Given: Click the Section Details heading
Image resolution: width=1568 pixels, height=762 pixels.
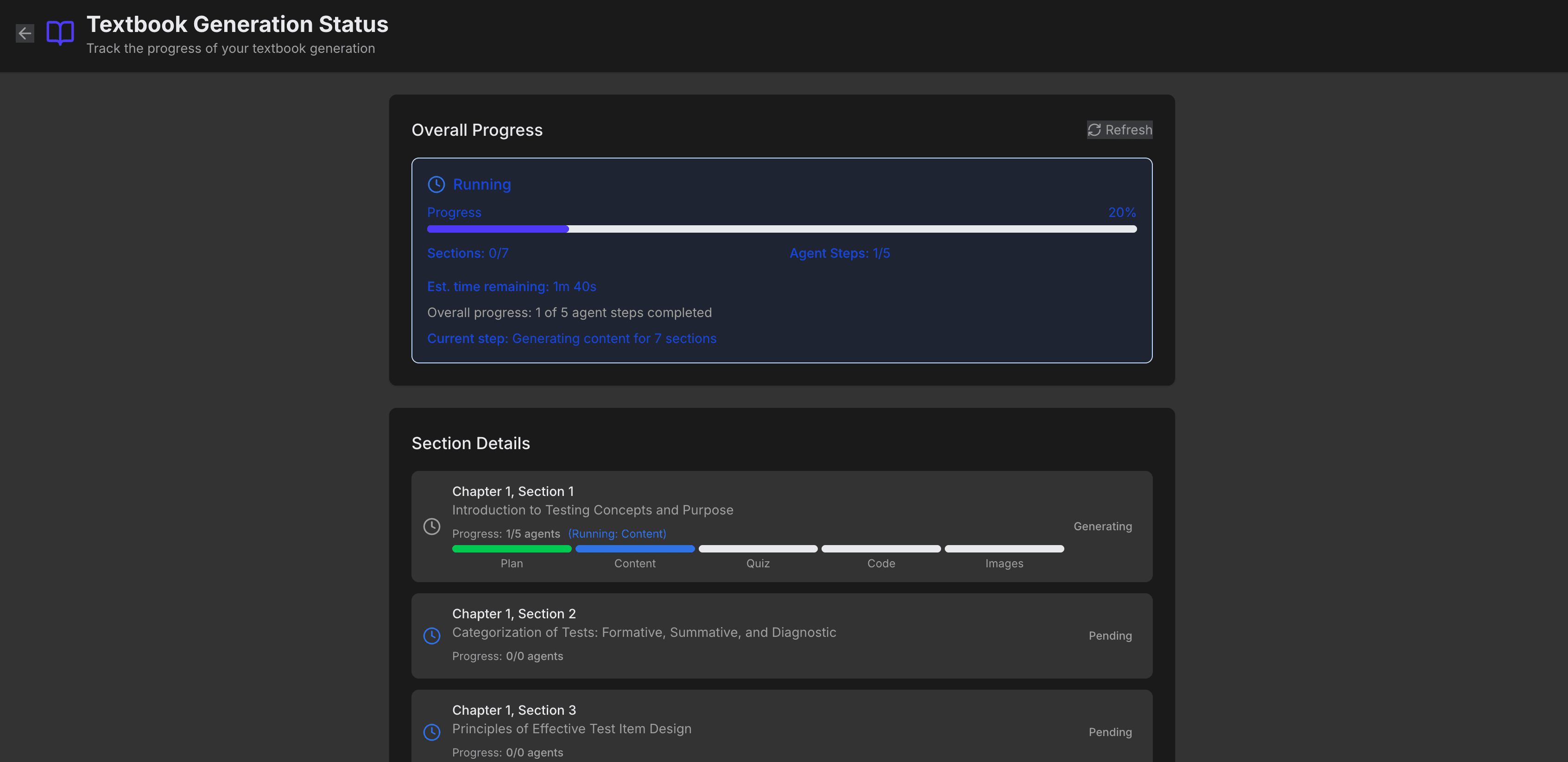Looking at the screenshot, I should 470,443.
